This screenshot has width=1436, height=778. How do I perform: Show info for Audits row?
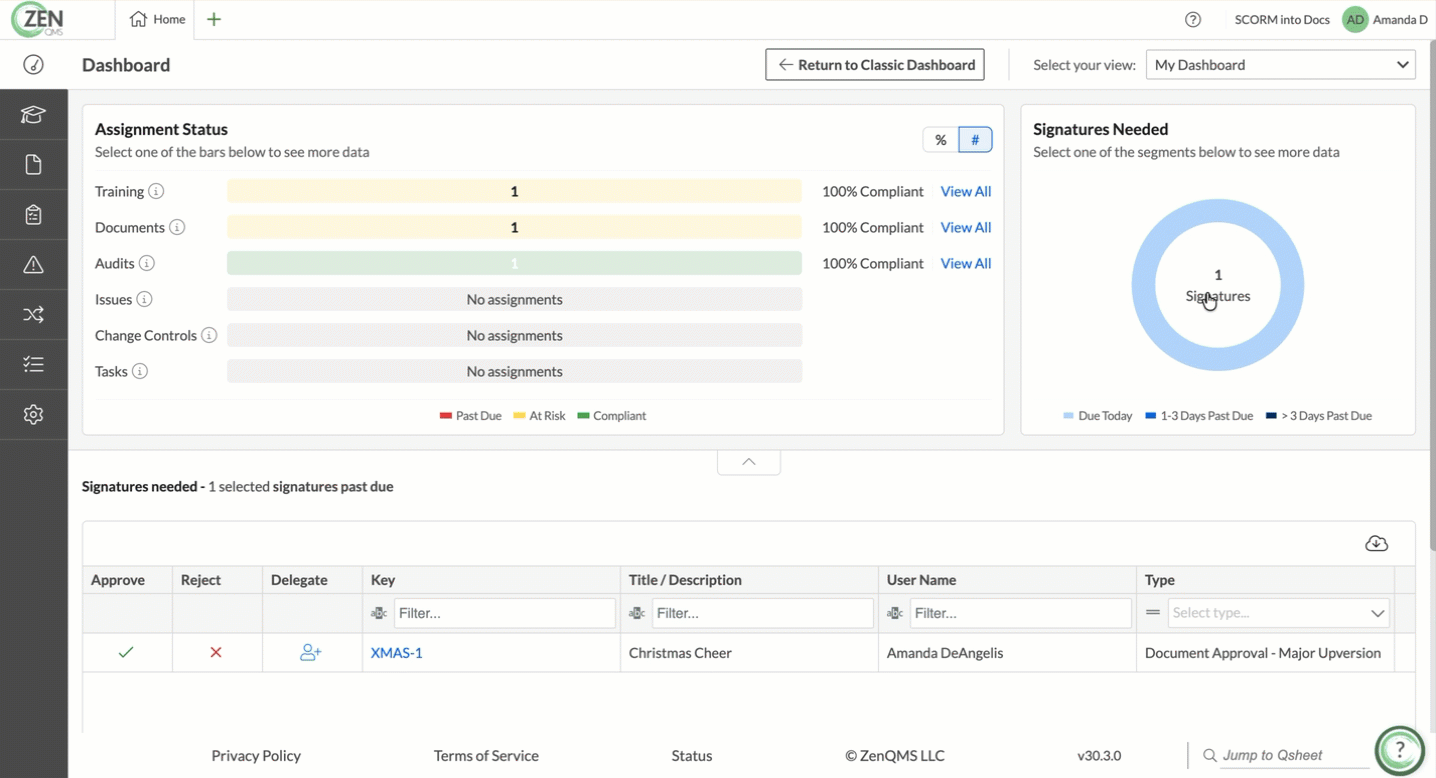(x=147, y=263)
